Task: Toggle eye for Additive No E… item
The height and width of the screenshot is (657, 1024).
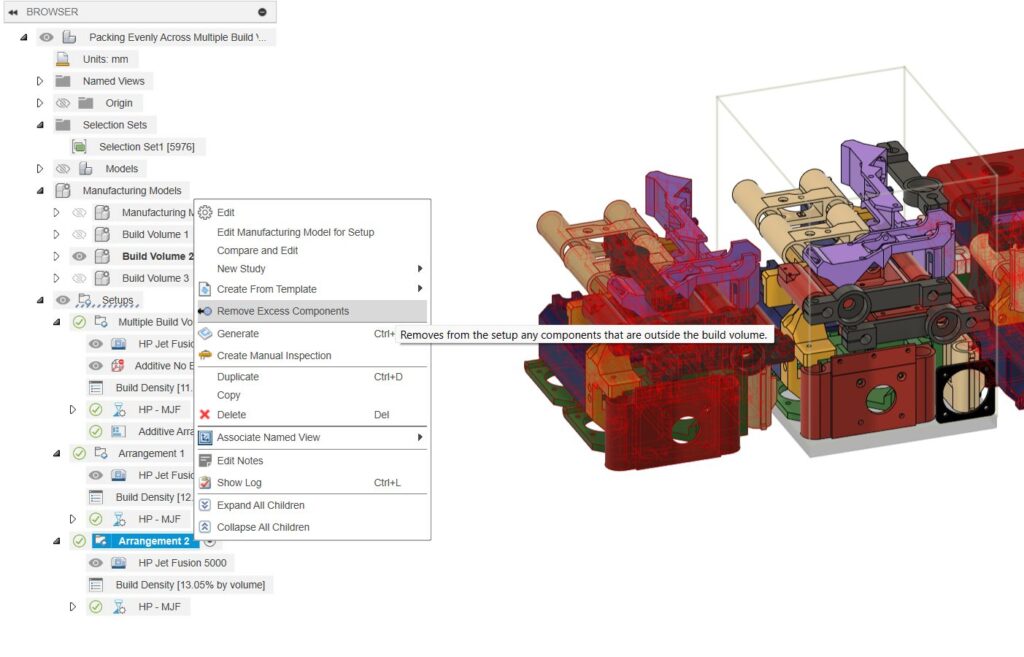Action: (95, 366)
